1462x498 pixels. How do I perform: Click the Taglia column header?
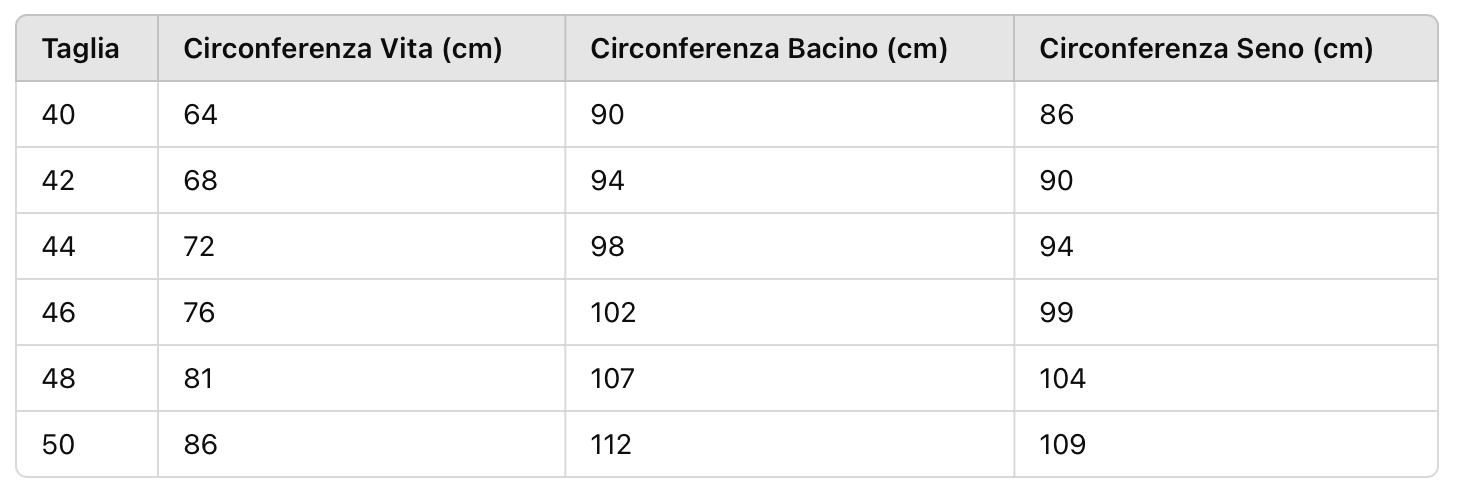pos(81,48)
